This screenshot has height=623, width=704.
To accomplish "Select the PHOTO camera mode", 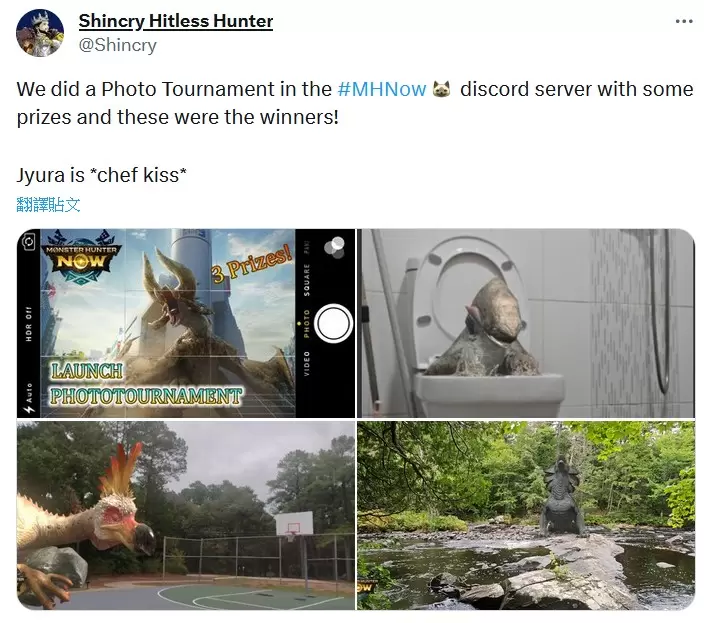I will click(307, 324).
